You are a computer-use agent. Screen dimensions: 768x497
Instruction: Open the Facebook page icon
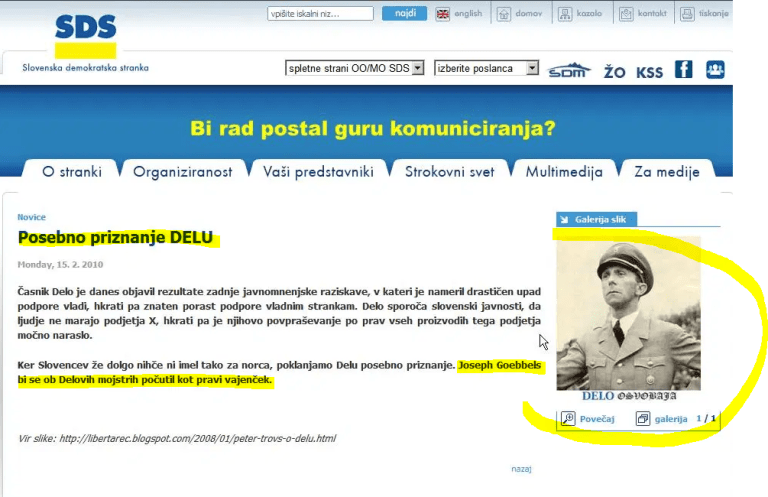pos(683,70)
